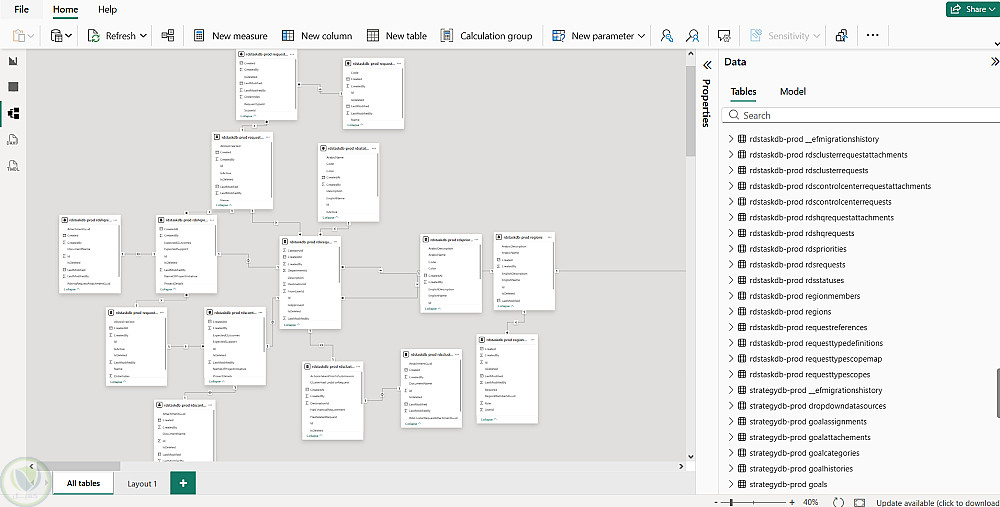Expand strategydb-prod goalcategories table
1000x507 pixels.
731,453
